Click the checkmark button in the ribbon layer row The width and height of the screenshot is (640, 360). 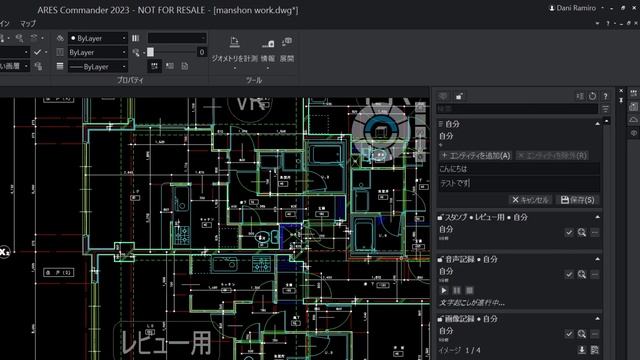(38, 52)
